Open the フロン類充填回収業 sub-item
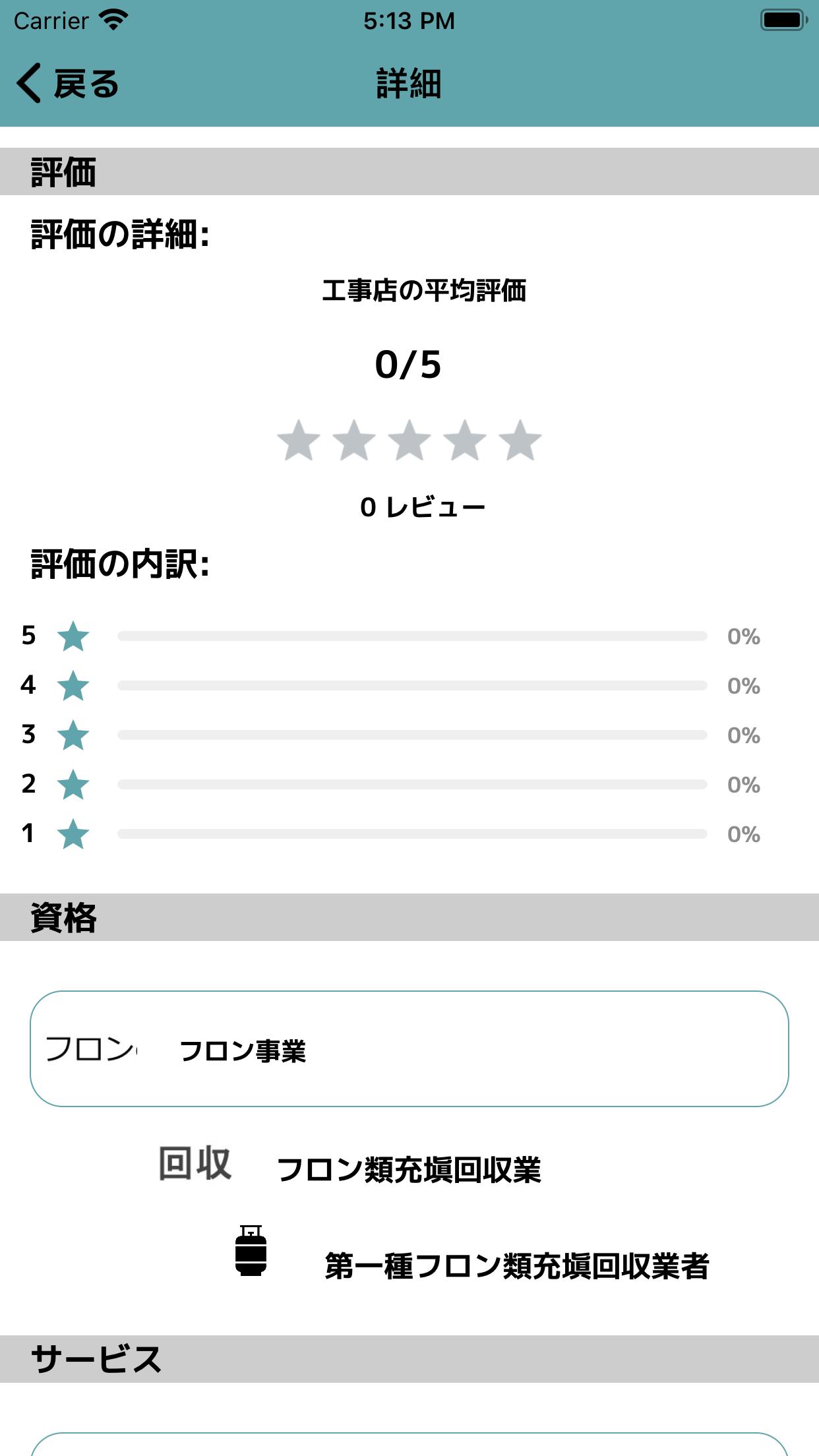Image resolution: width=819 pixels, height=1456 pixels. point(409,1170)
